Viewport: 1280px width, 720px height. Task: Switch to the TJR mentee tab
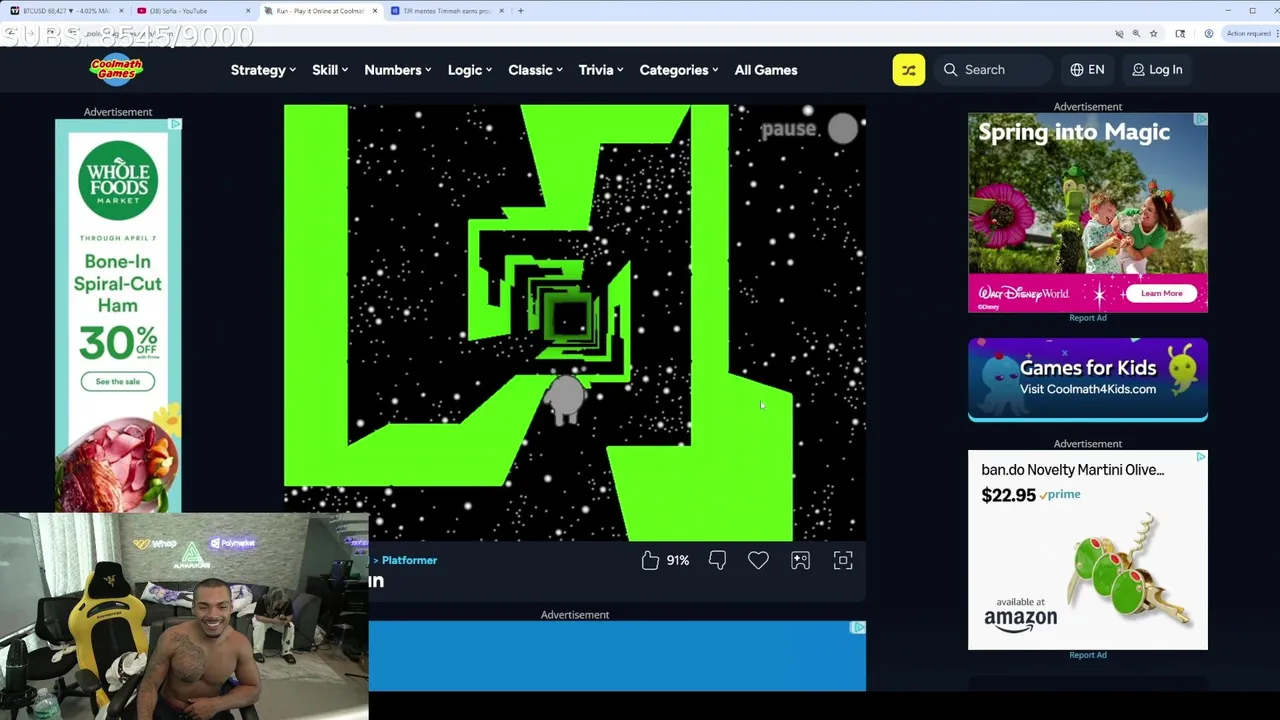click(x=447, y=11)
